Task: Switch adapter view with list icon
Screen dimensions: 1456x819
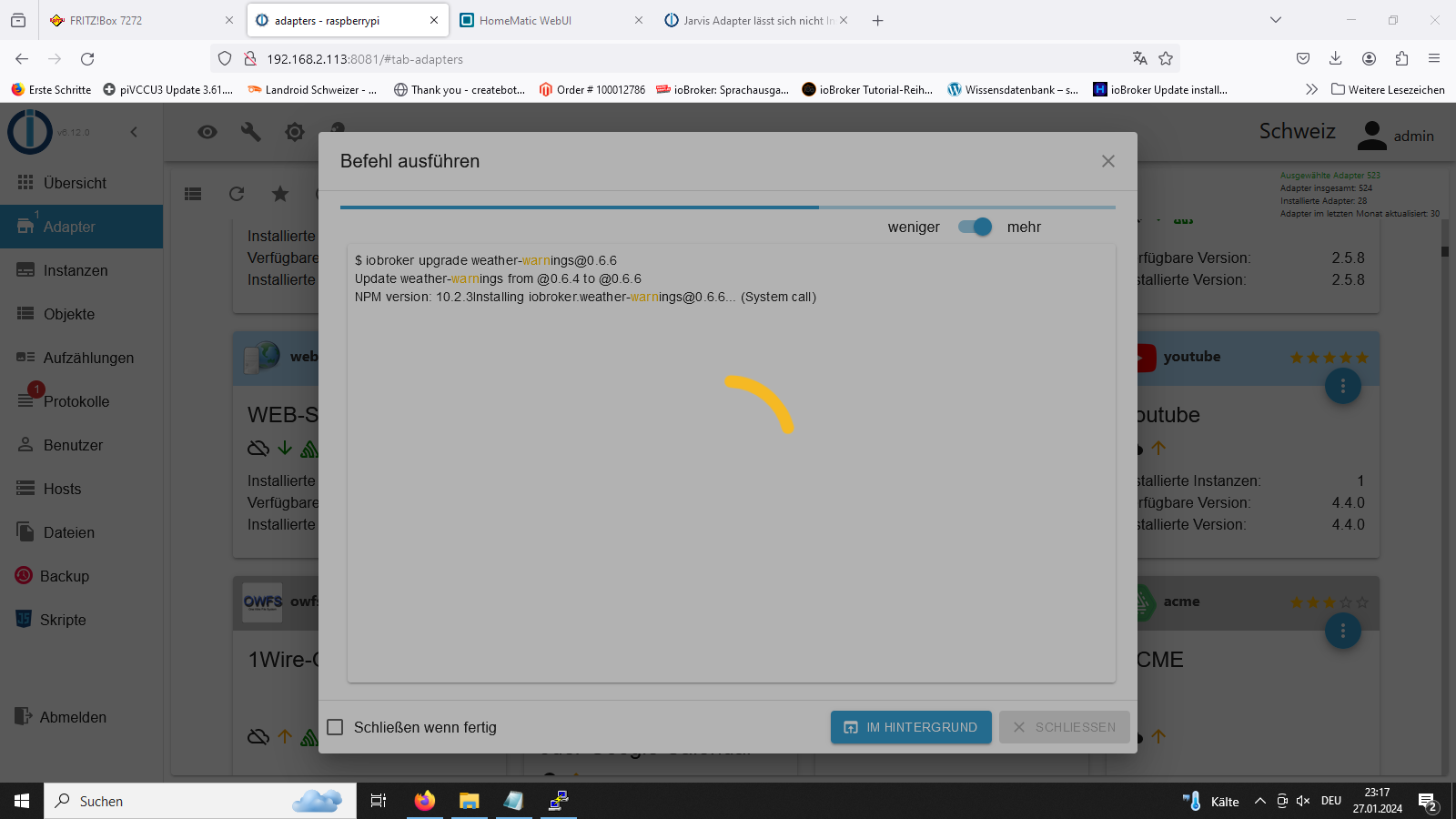Action: tap(193, 194)
